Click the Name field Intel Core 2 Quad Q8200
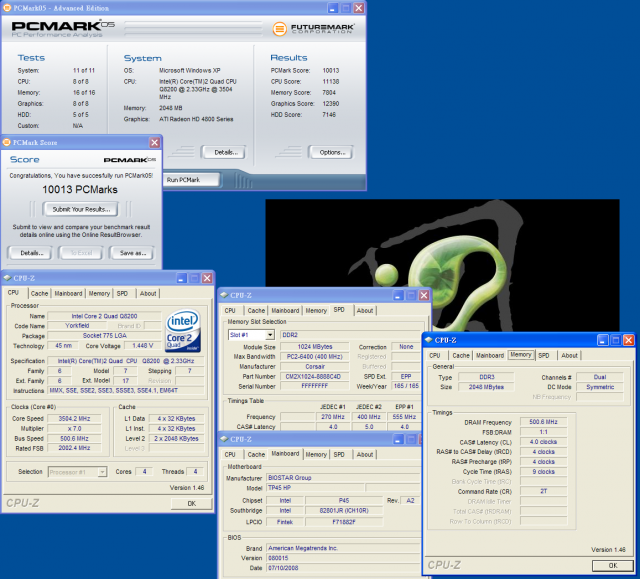This screenshot has width=640, height=579. 104,316
